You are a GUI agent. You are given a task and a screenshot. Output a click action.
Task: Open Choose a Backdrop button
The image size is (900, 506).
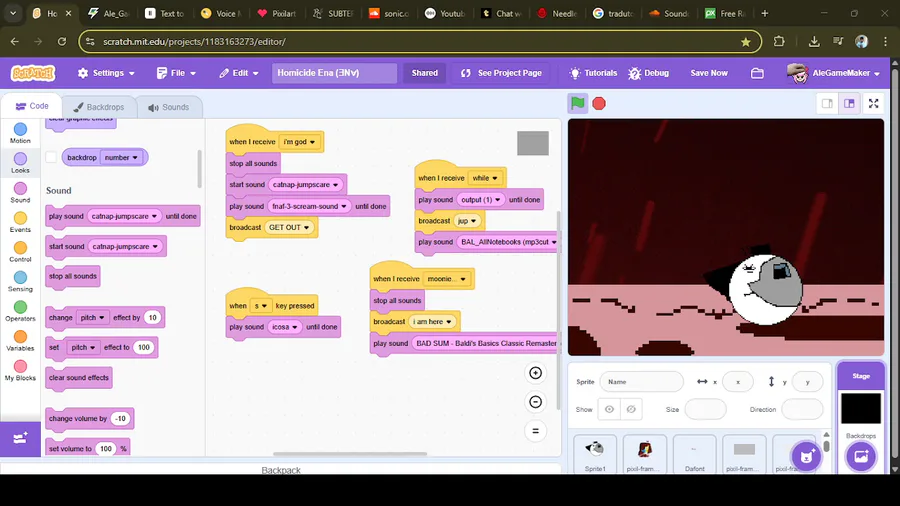click(x=861, y=457)
